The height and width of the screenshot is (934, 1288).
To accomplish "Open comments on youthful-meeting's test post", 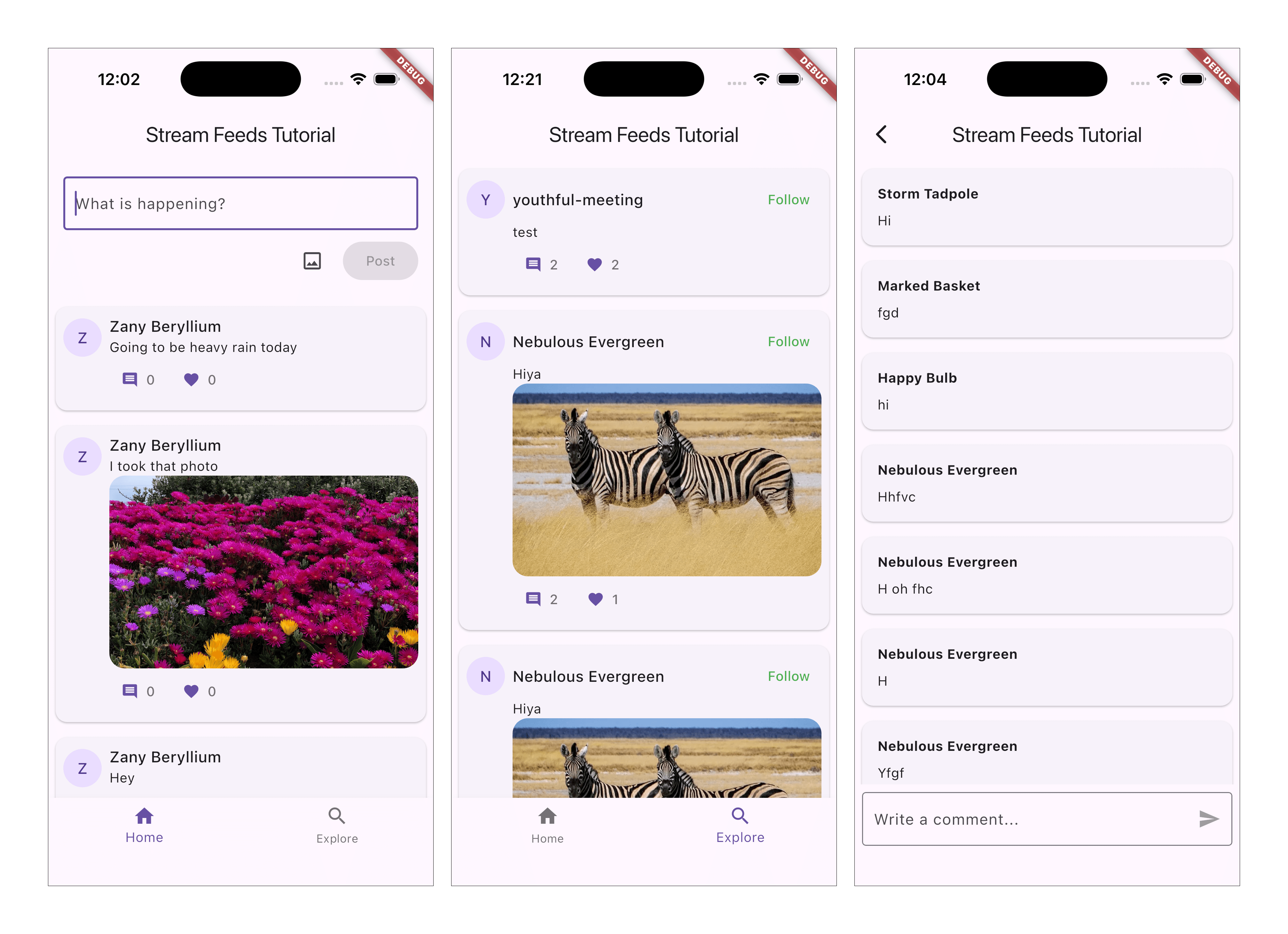I will pyautogui.click(x=533, y=264).
